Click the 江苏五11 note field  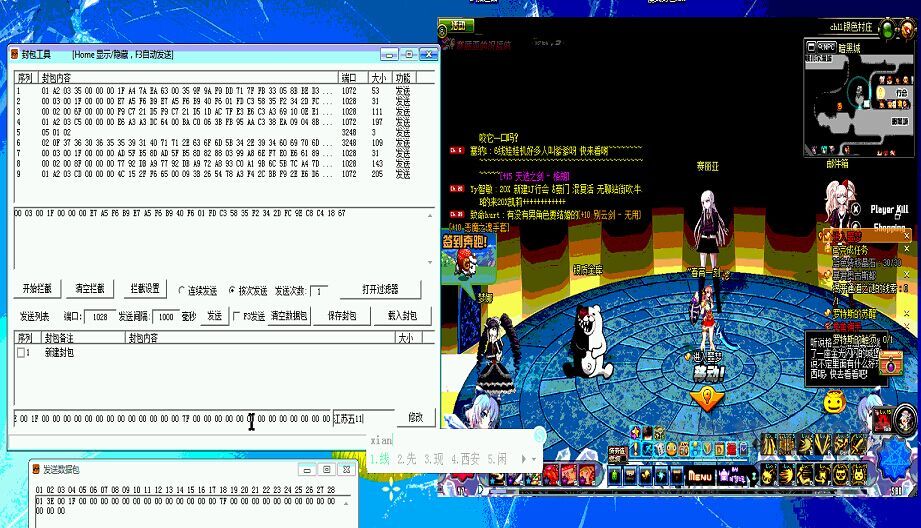pos(363,419)
